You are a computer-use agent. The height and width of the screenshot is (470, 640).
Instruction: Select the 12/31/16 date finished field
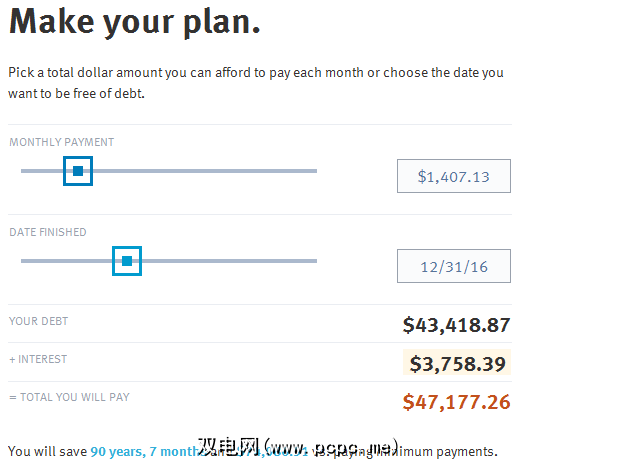pyautogui.click(x=453, y=267)
